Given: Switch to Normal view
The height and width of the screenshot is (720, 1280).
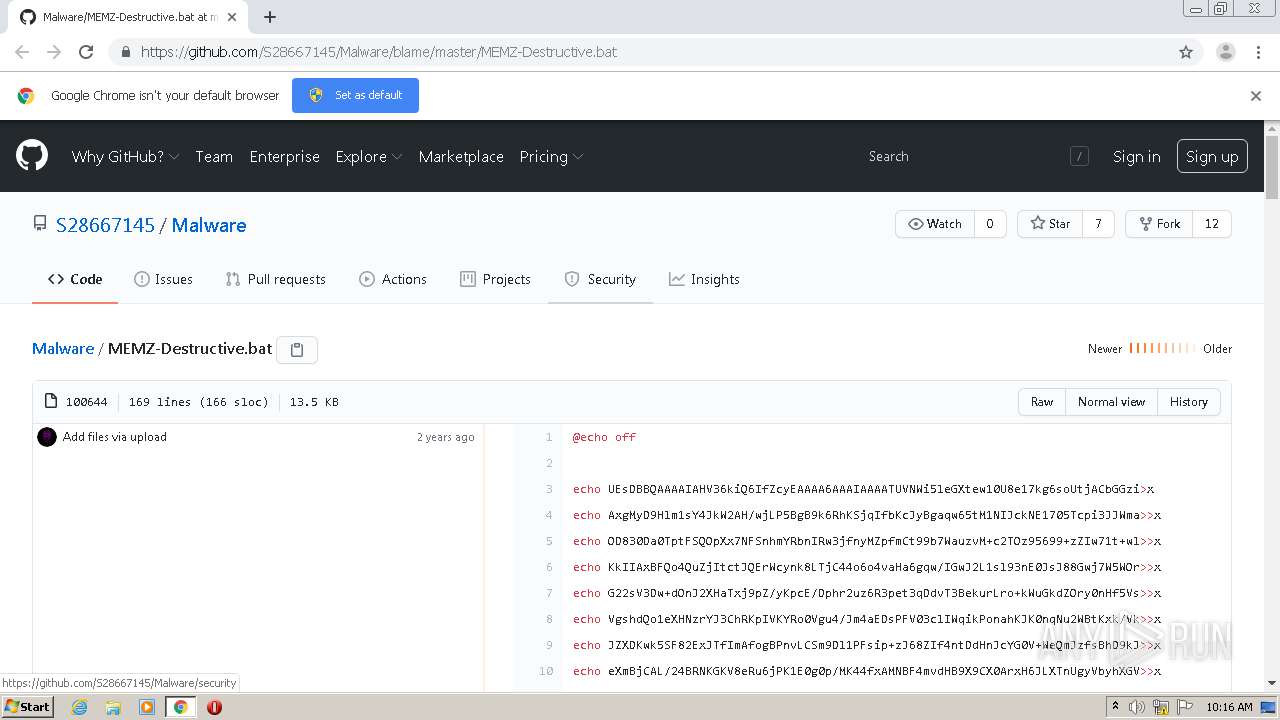Looking at the screenshot, I should click(x=1111, y=402).
